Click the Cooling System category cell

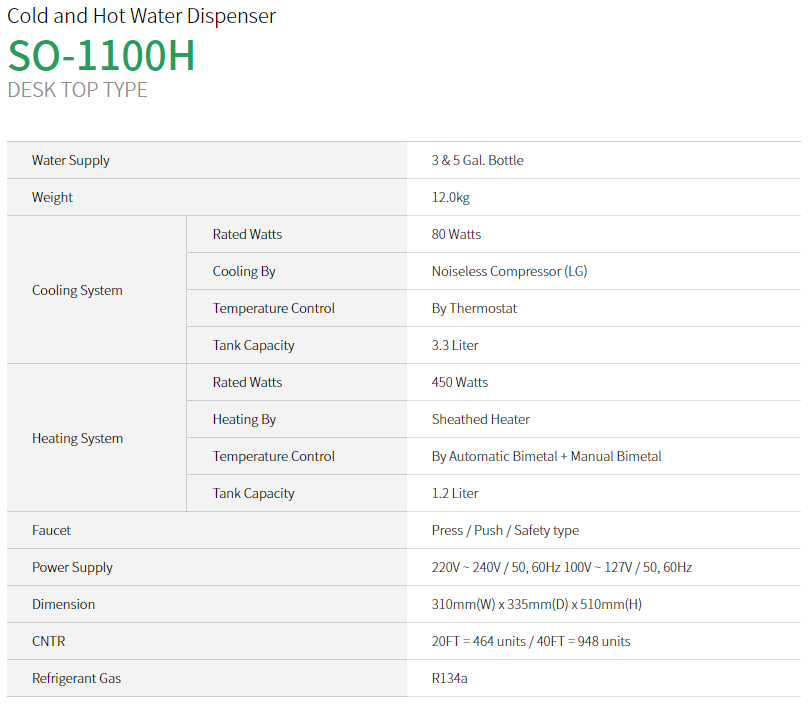(x=77, y=290)
